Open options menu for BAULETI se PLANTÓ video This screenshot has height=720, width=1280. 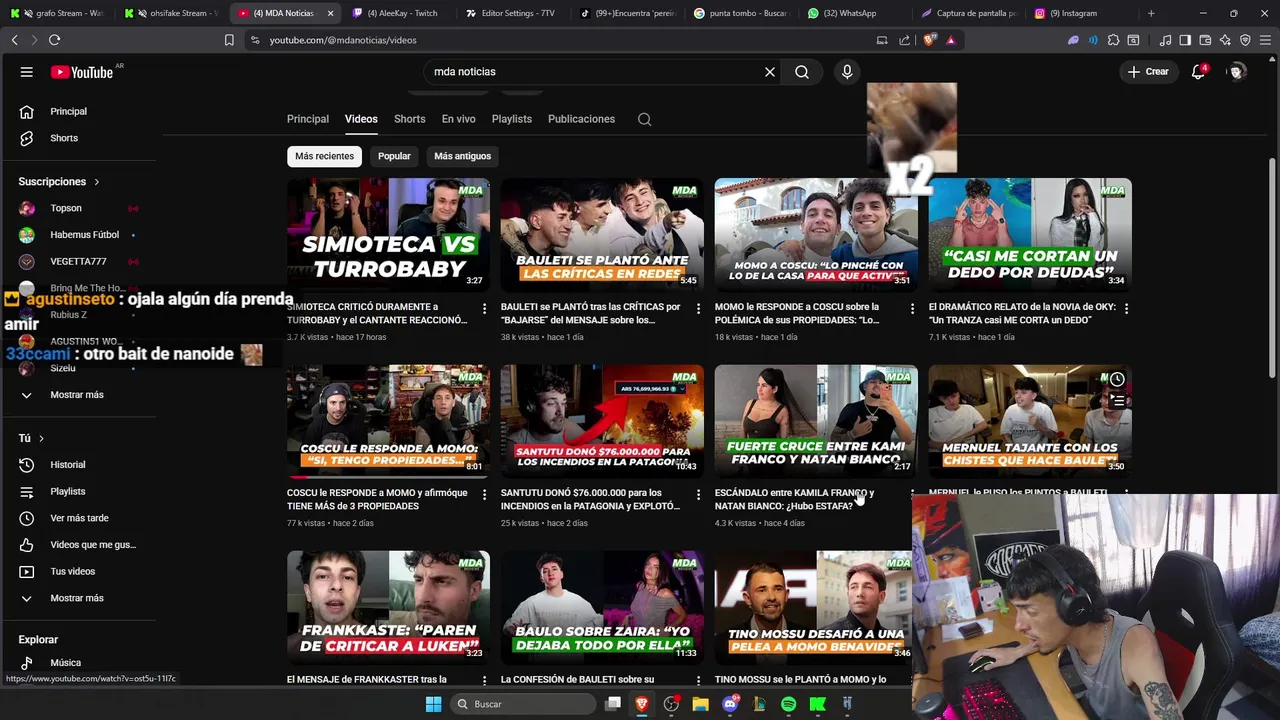(x=698, y=309)
